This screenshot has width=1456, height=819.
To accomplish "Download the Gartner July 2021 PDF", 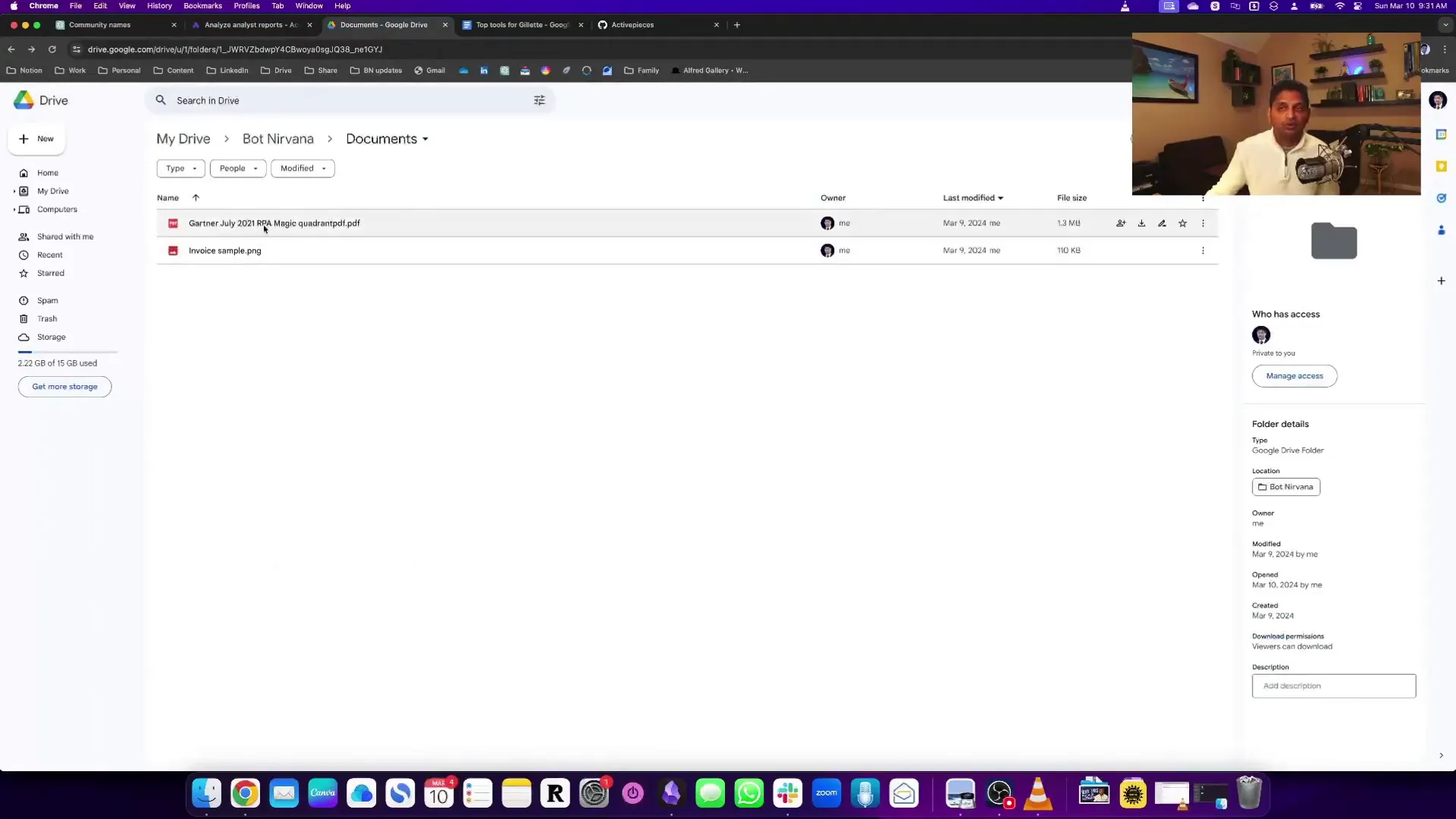I will [1141, 224].
